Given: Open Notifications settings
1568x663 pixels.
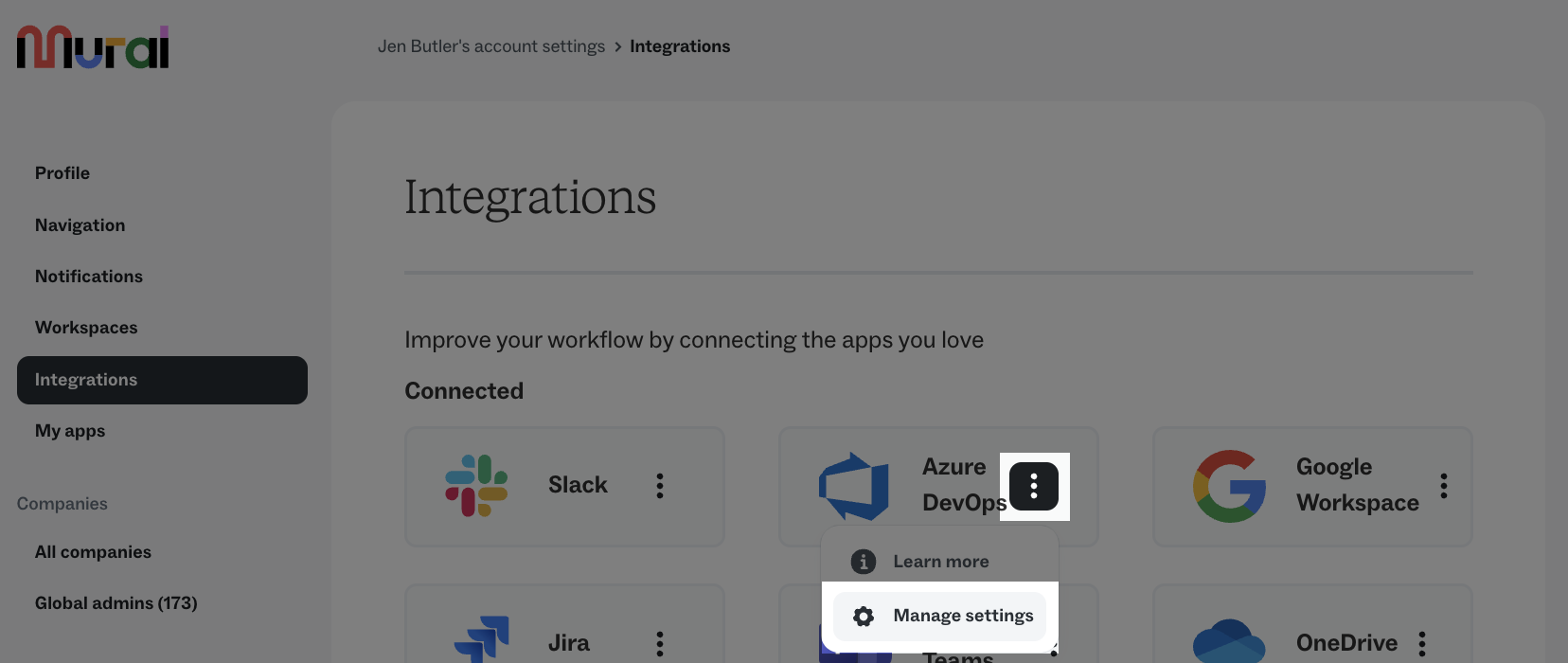Looking at the screenshot, I should coord(89,277).
